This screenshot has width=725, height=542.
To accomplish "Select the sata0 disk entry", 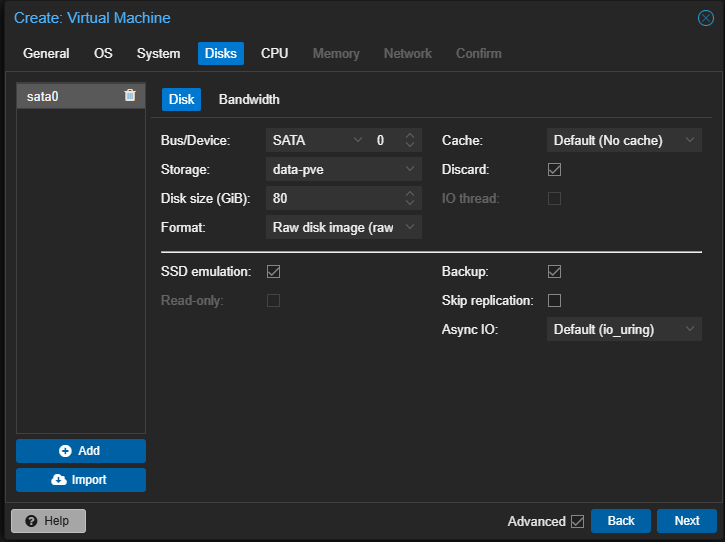I will point(81,96).
